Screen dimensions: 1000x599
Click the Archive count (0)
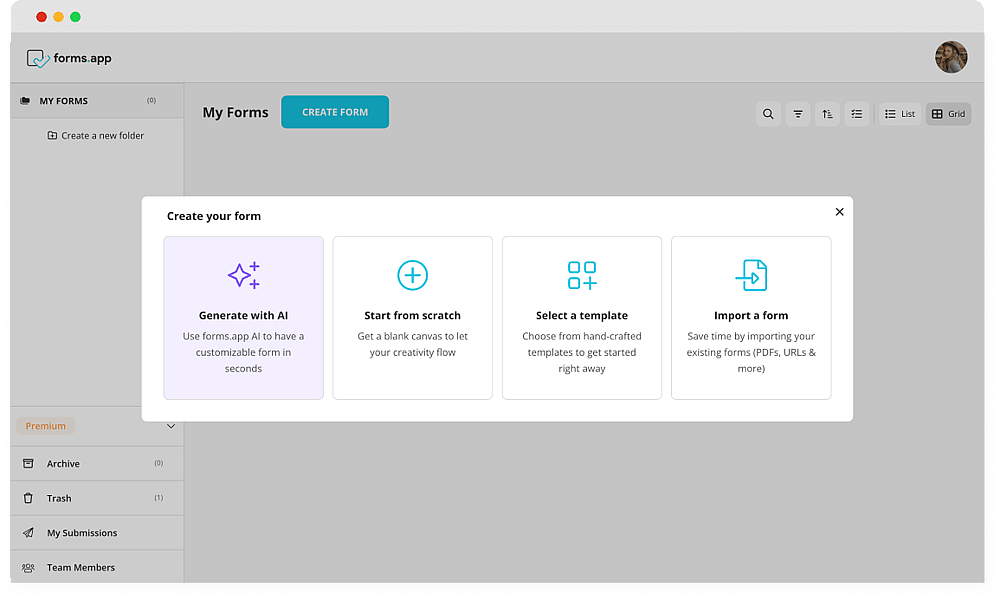coord(159,463)
